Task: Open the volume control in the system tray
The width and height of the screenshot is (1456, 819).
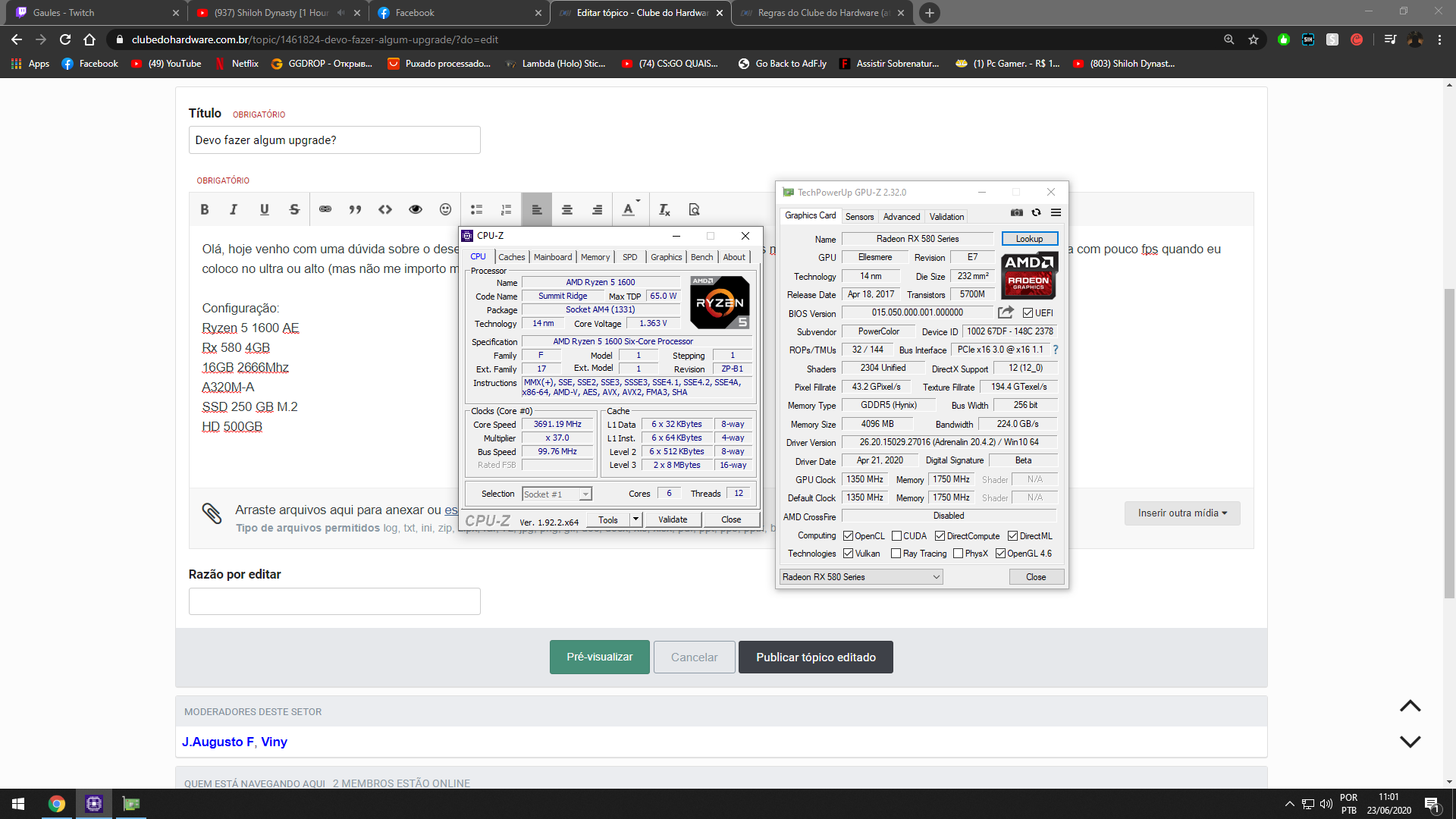Action: tap(1326, 804)
